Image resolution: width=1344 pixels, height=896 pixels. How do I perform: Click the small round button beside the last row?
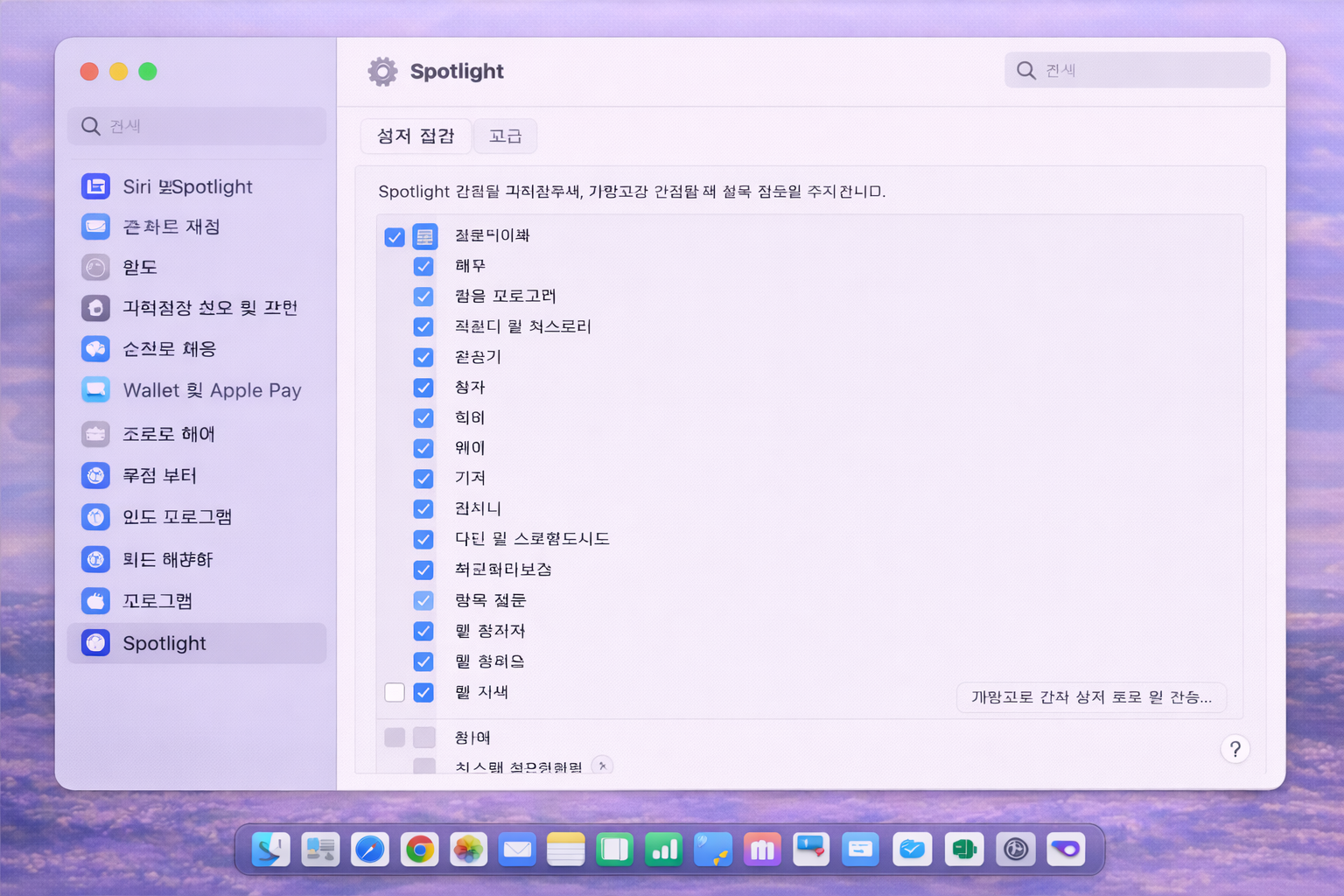click(602, 766)
